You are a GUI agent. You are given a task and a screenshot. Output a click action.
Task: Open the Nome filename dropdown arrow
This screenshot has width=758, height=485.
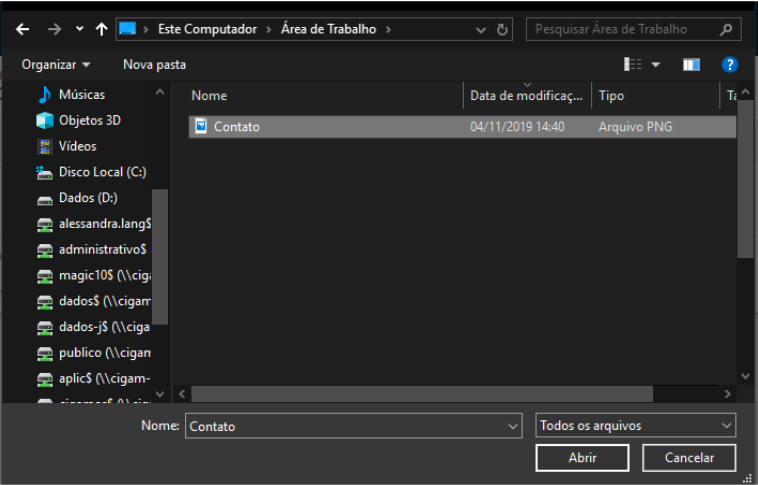[512, 426]
